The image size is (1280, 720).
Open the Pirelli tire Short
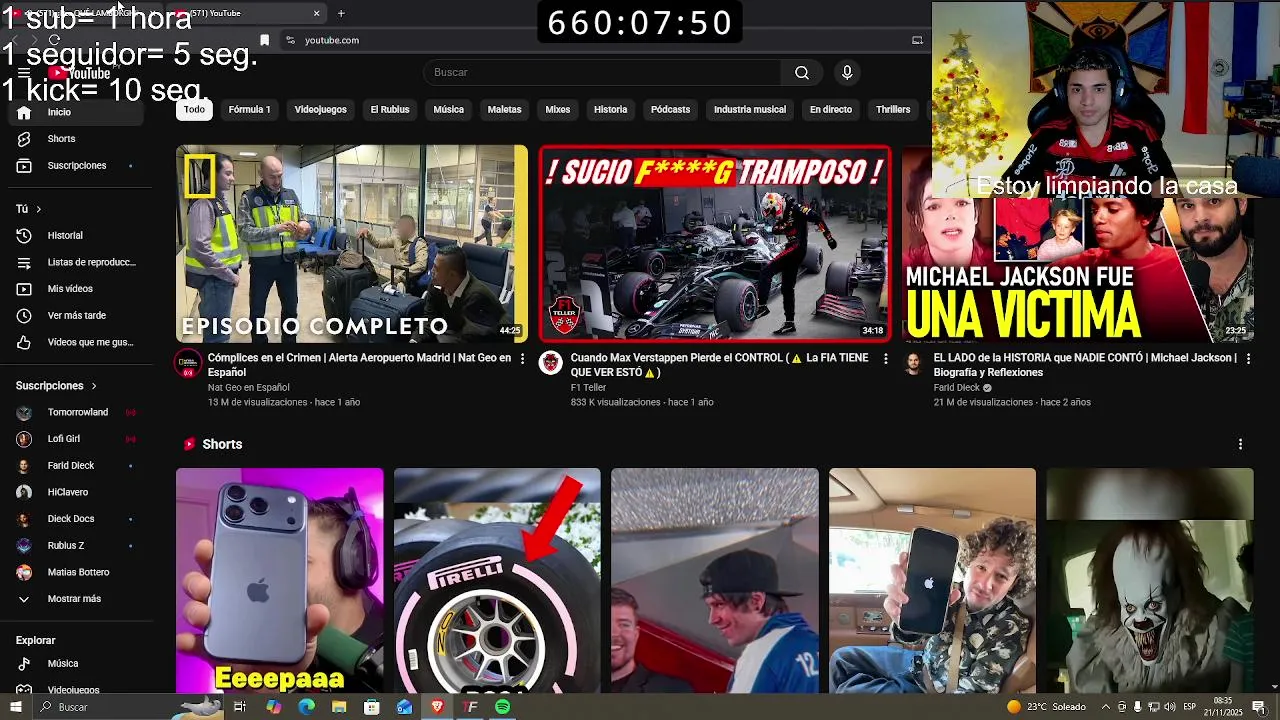point(497,580)
